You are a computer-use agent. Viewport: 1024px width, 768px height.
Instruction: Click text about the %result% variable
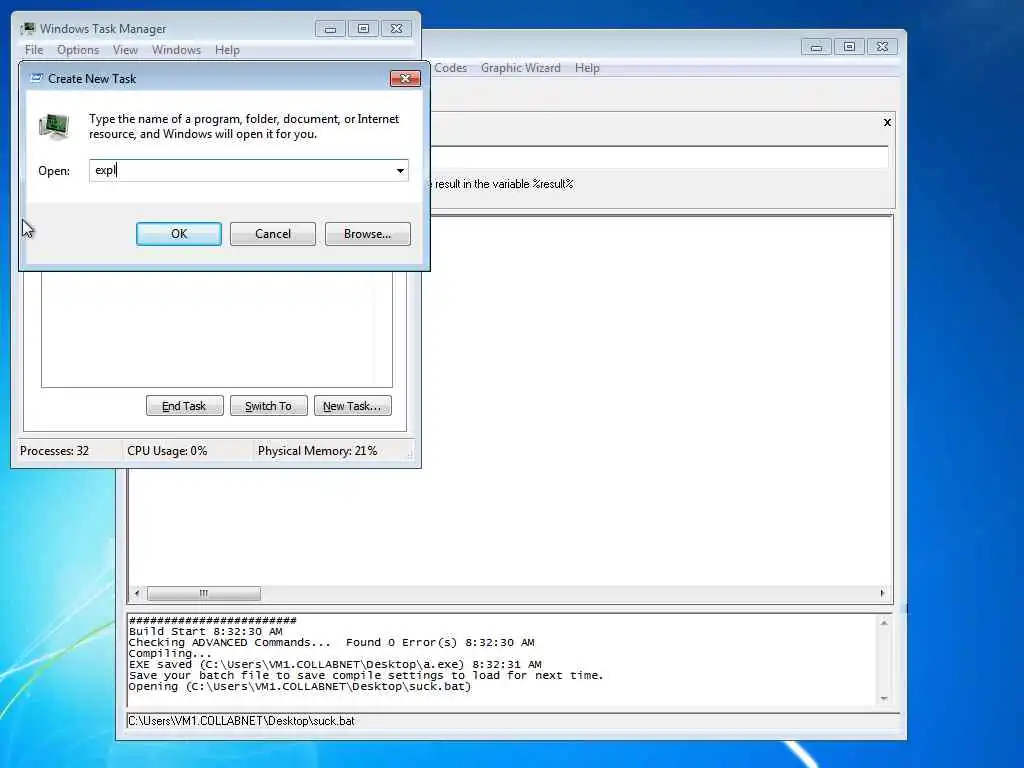pyautogui.click(x=503, y=184)
